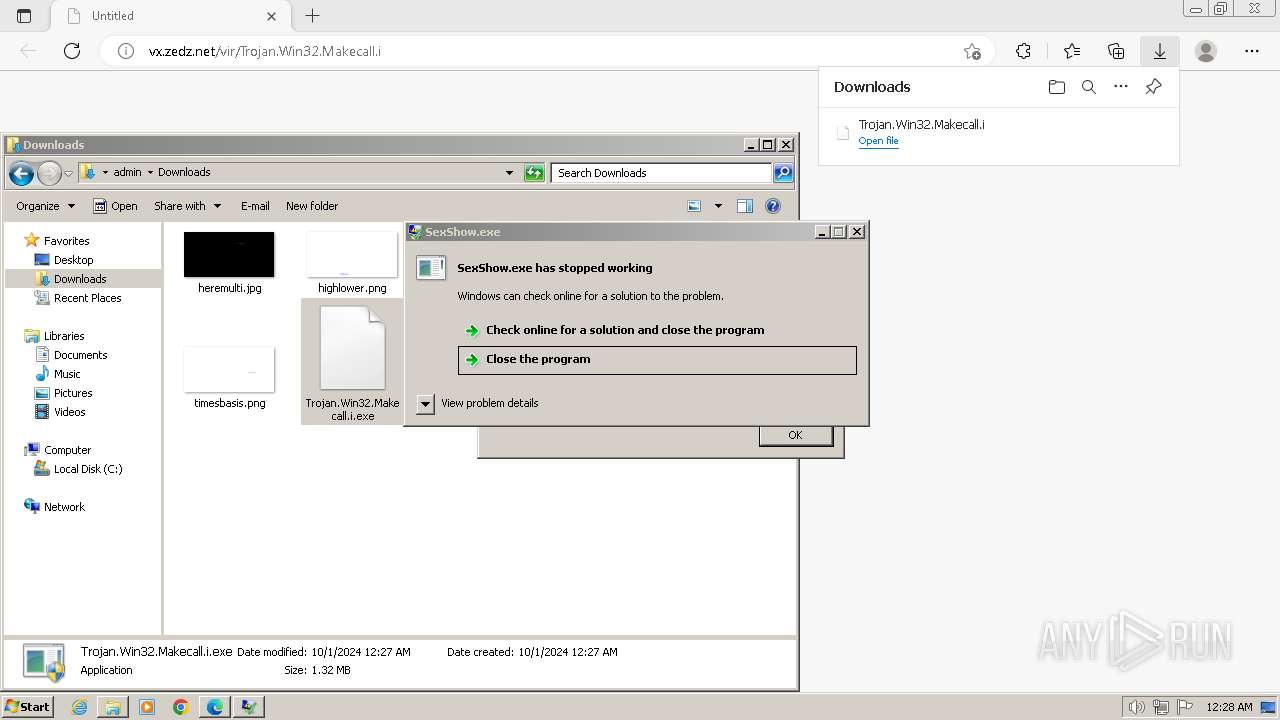
Task: Click admin in Explorer breadcrumb path
Action: tap(127, 172)
